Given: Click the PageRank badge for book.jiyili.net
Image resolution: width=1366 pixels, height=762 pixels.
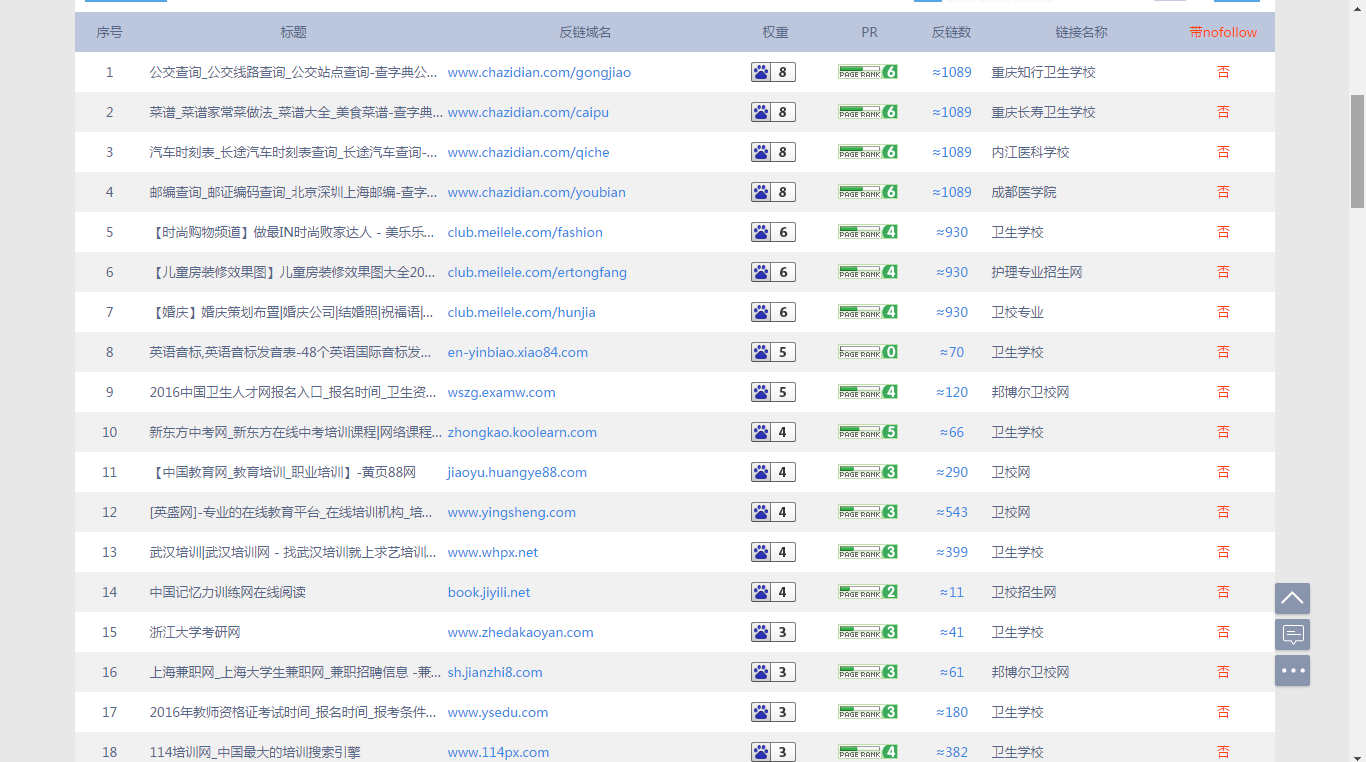Looking at the screenshot, I should (x=867, y=592).
